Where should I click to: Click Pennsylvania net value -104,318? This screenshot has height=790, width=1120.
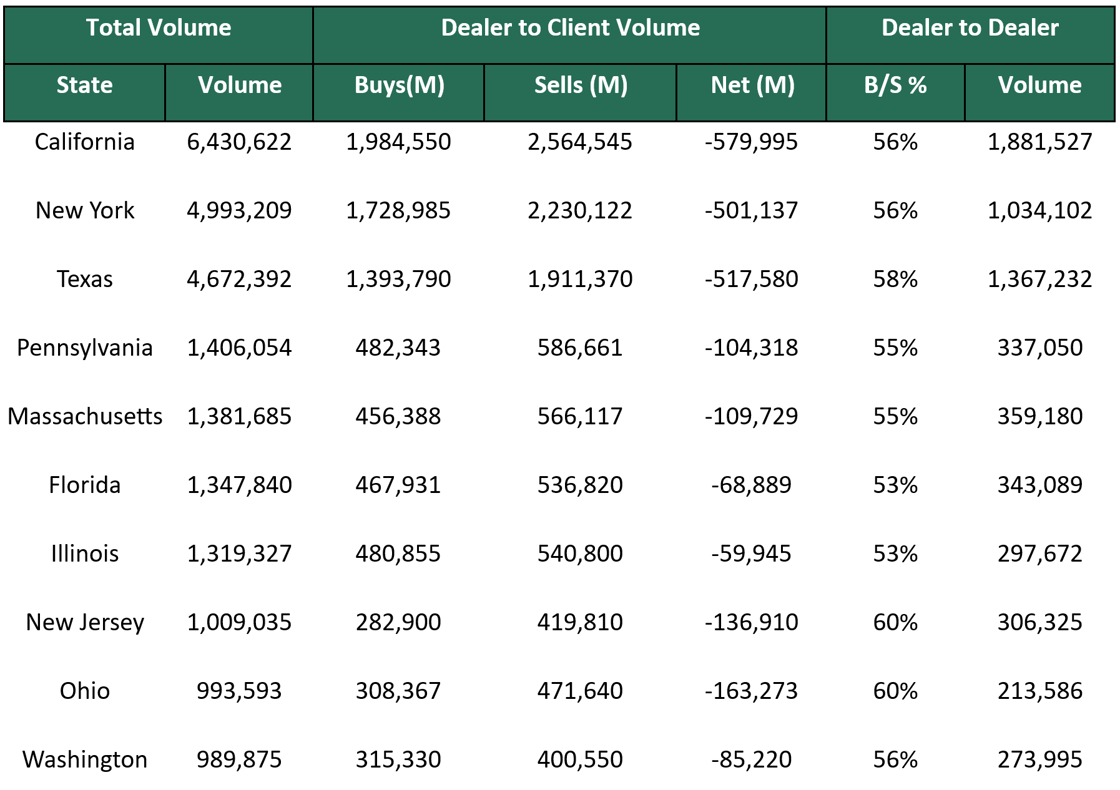(751, 348)
